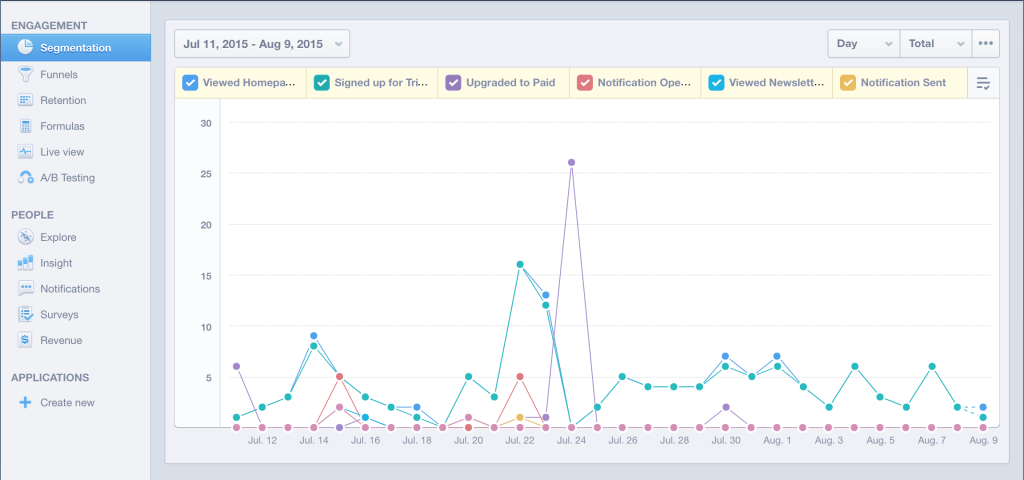Uncheck the Viewed Newsletter checkbox
Screen dimensions: 1024x480
tap(716, 83)
